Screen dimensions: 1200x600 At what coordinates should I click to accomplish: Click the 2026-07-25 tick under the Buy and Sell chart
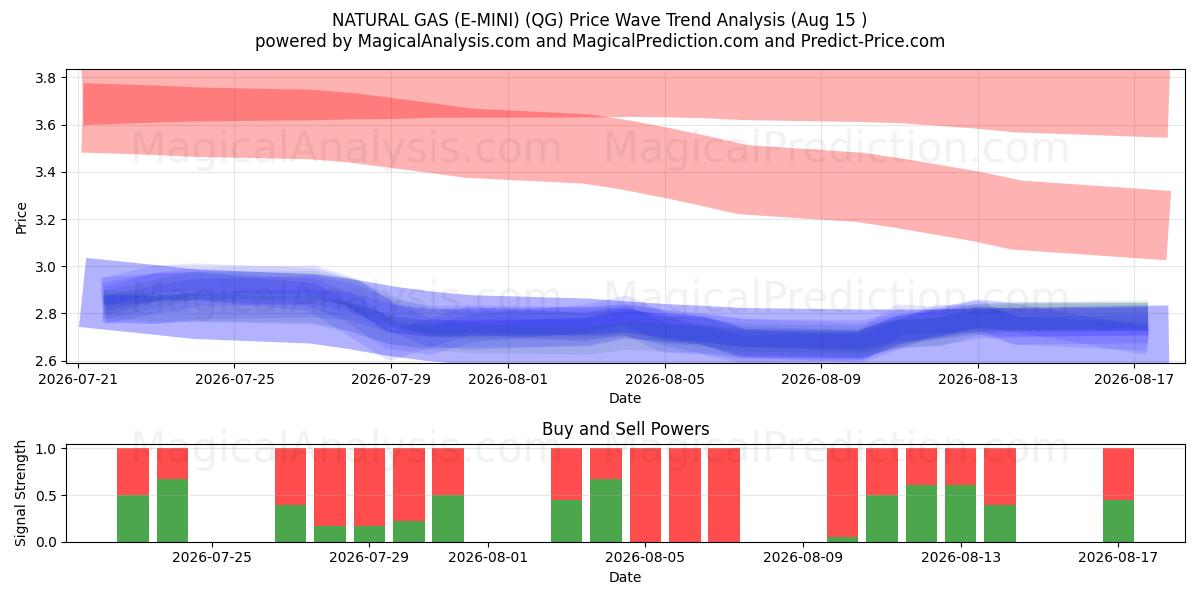point(212,558)
